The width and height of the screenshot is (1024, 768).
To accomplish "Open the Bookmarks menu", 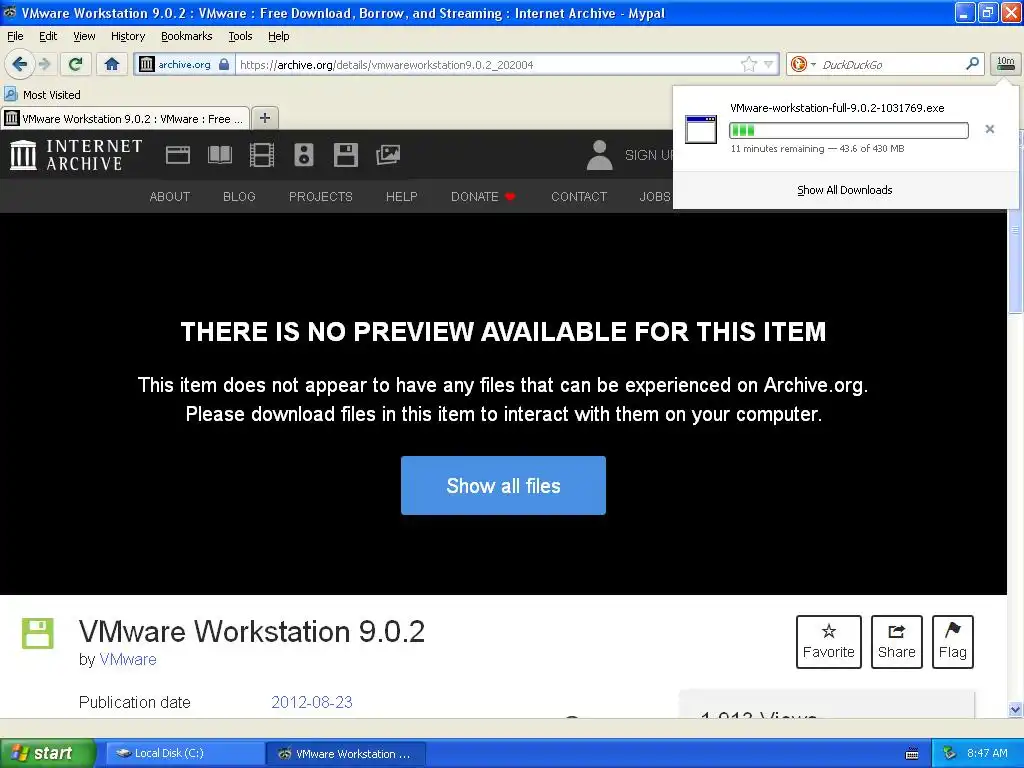I will (187, 36).
